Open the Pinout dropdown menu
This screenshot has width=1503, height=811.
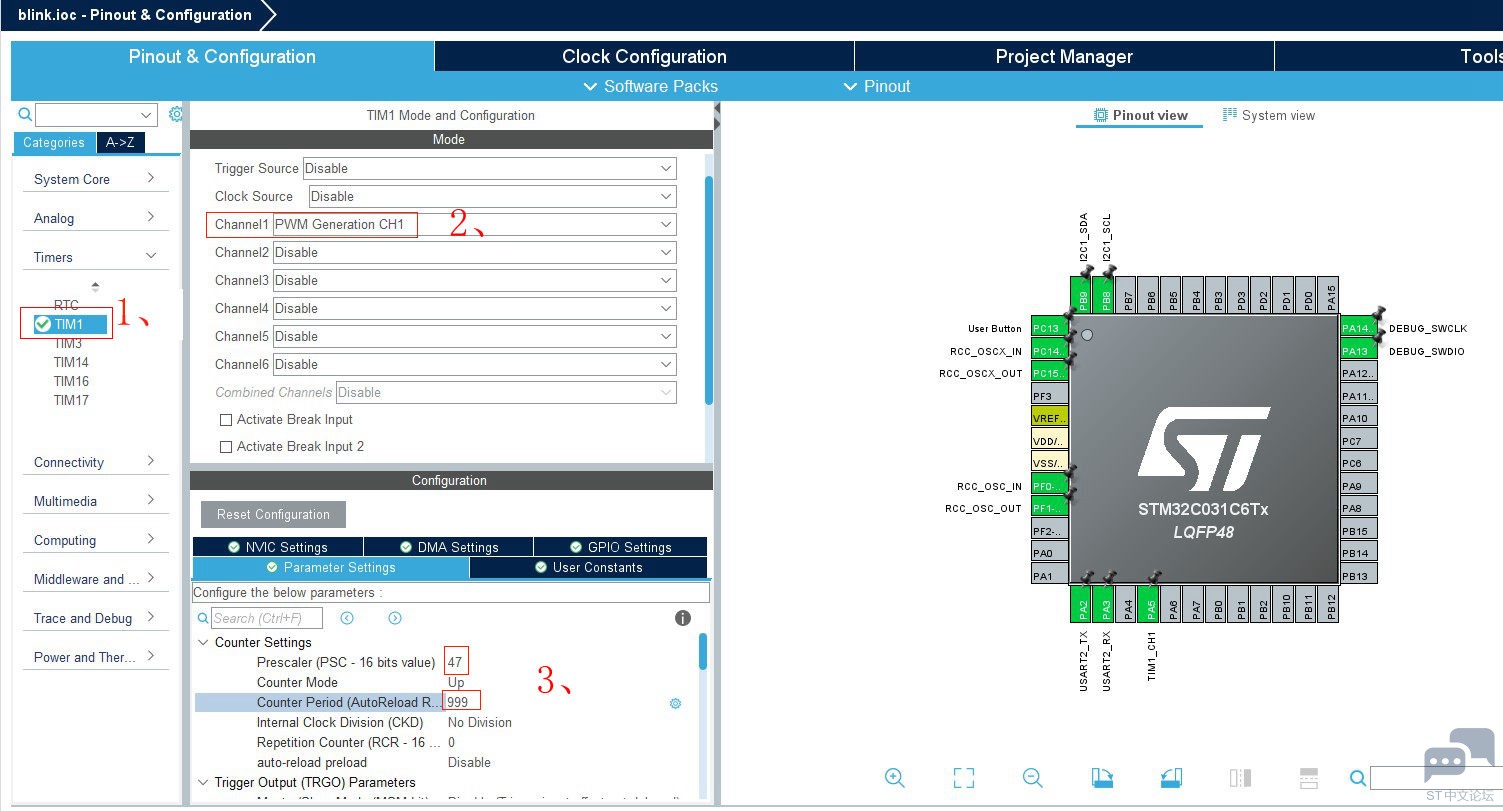876,86
